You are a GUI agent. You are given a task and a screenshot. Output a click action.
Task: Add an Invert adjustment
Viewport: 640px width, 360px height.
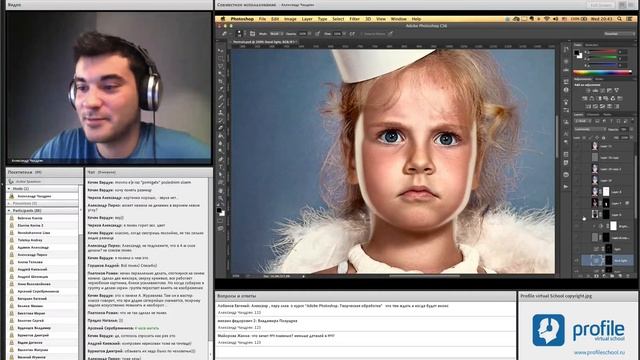coord(587,106)
